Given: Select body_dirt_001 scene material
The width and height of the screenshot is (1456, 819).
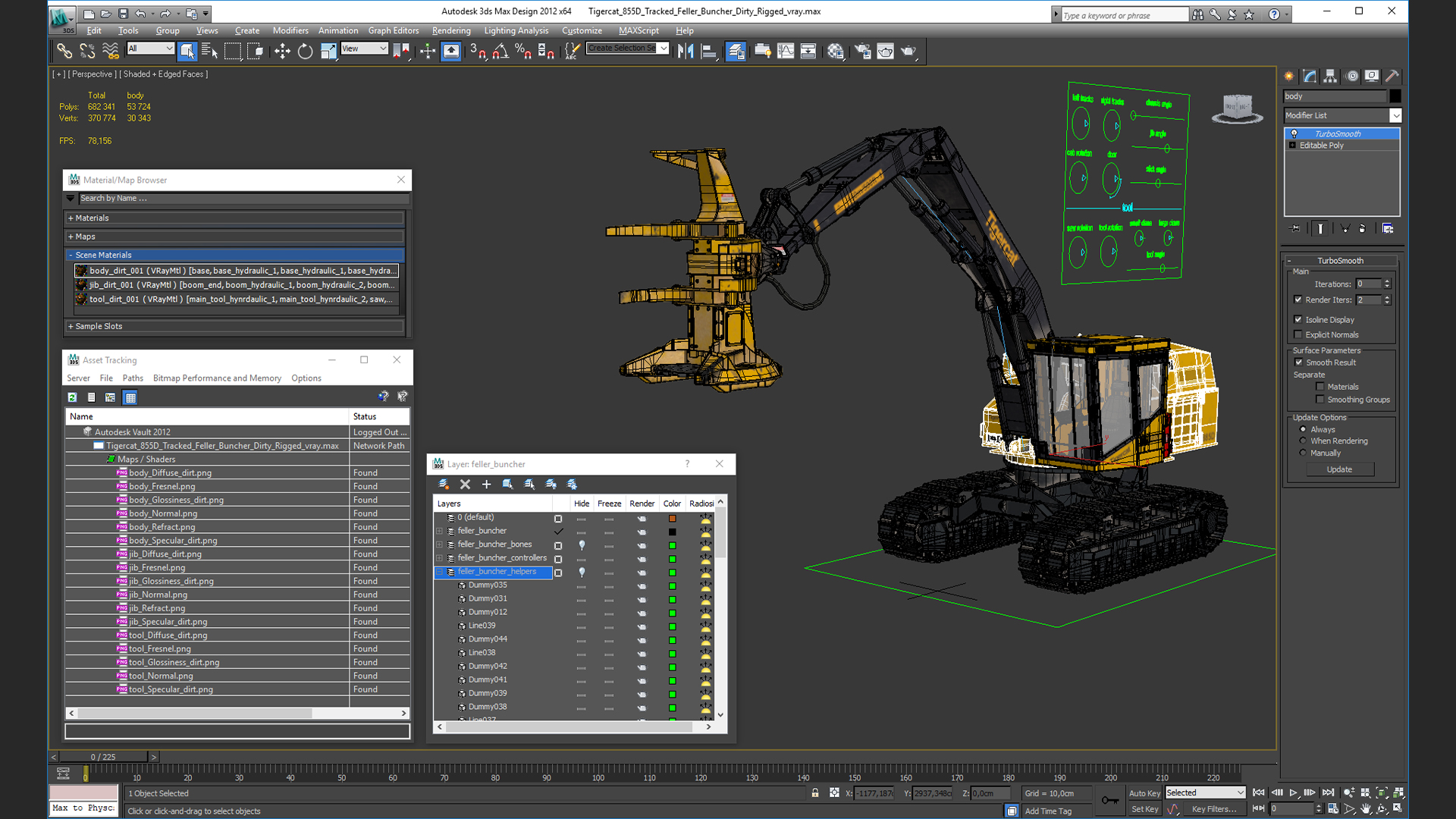Looking at the screenshot, I should [x=236, y=271].
